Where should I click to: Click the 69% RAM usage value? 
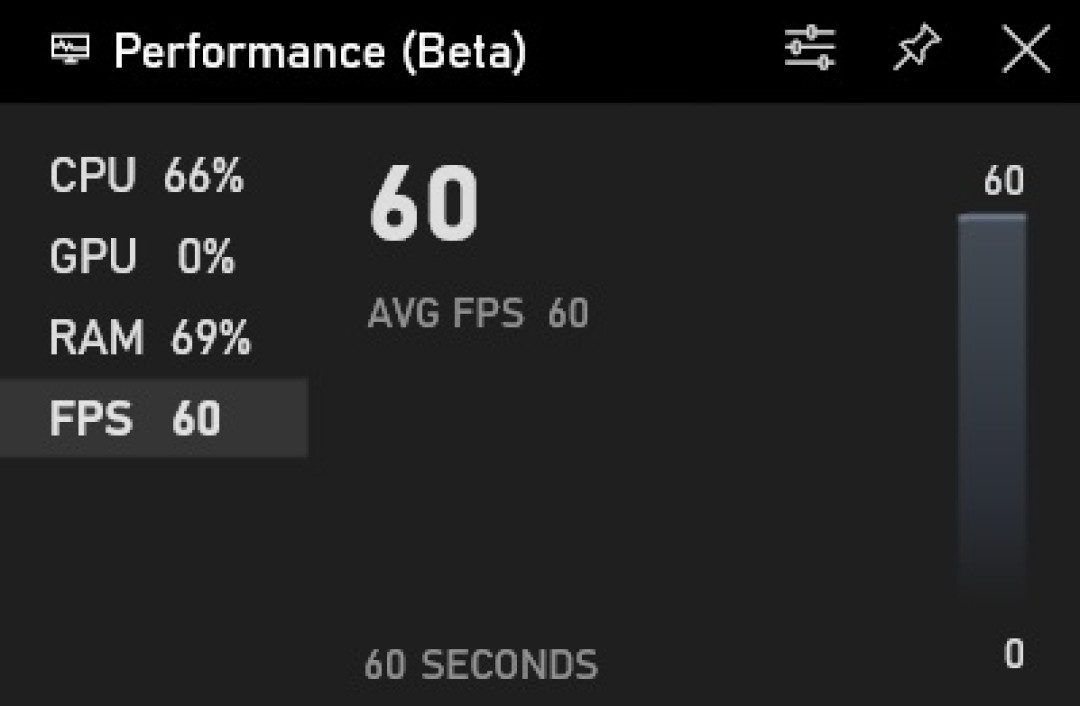210,339
